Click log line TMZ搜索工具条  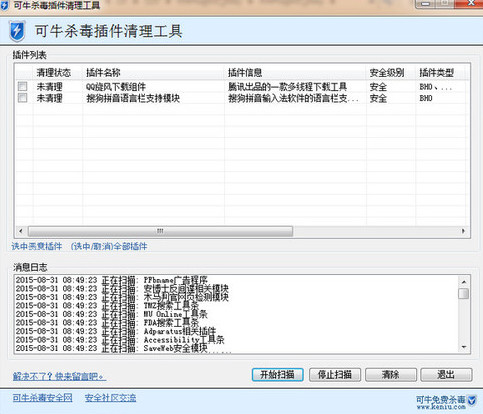[107, 305]
